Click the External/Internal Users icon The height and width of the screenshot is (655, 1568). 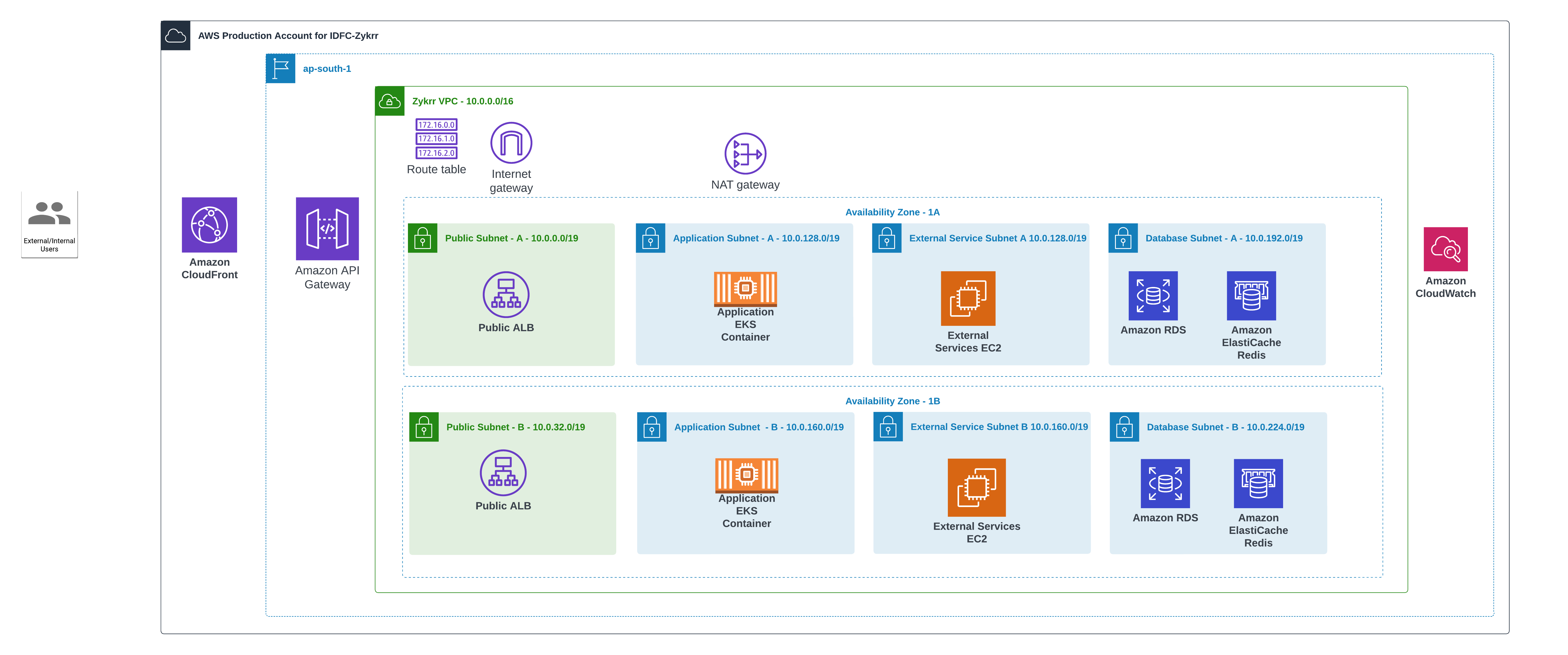pyautogui.click(x=49, y=214)
